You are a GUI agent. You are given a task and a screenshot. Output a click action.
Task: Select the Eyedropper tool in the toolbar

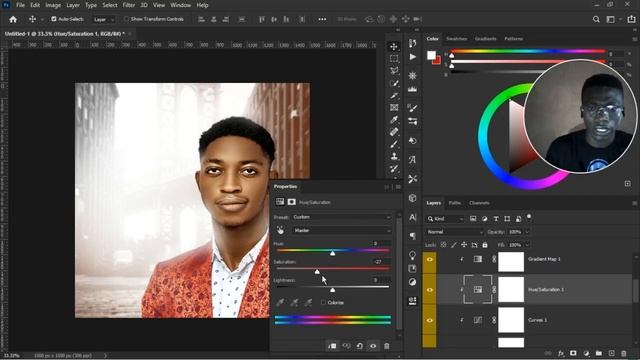[394, 120]
